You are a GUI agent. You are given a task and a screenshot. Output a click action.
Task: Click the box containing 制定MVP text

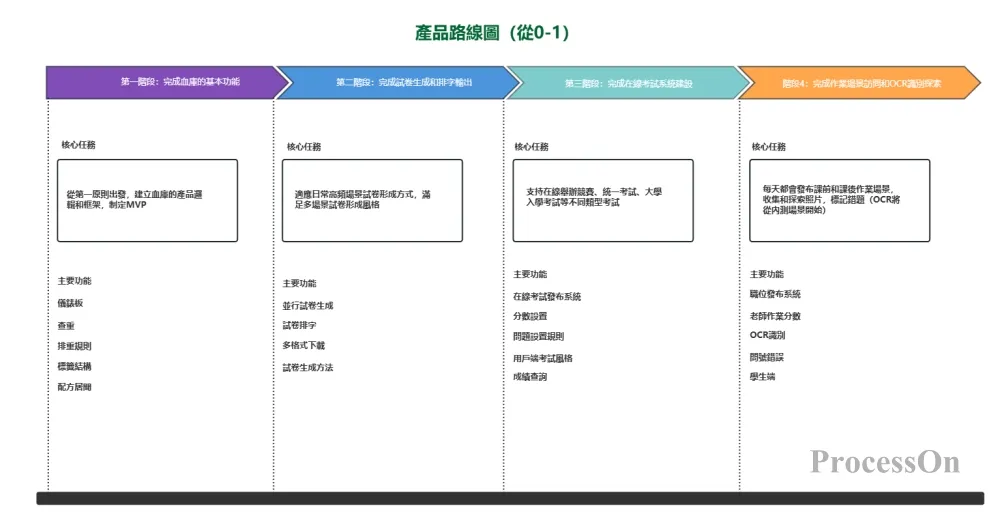147,200
